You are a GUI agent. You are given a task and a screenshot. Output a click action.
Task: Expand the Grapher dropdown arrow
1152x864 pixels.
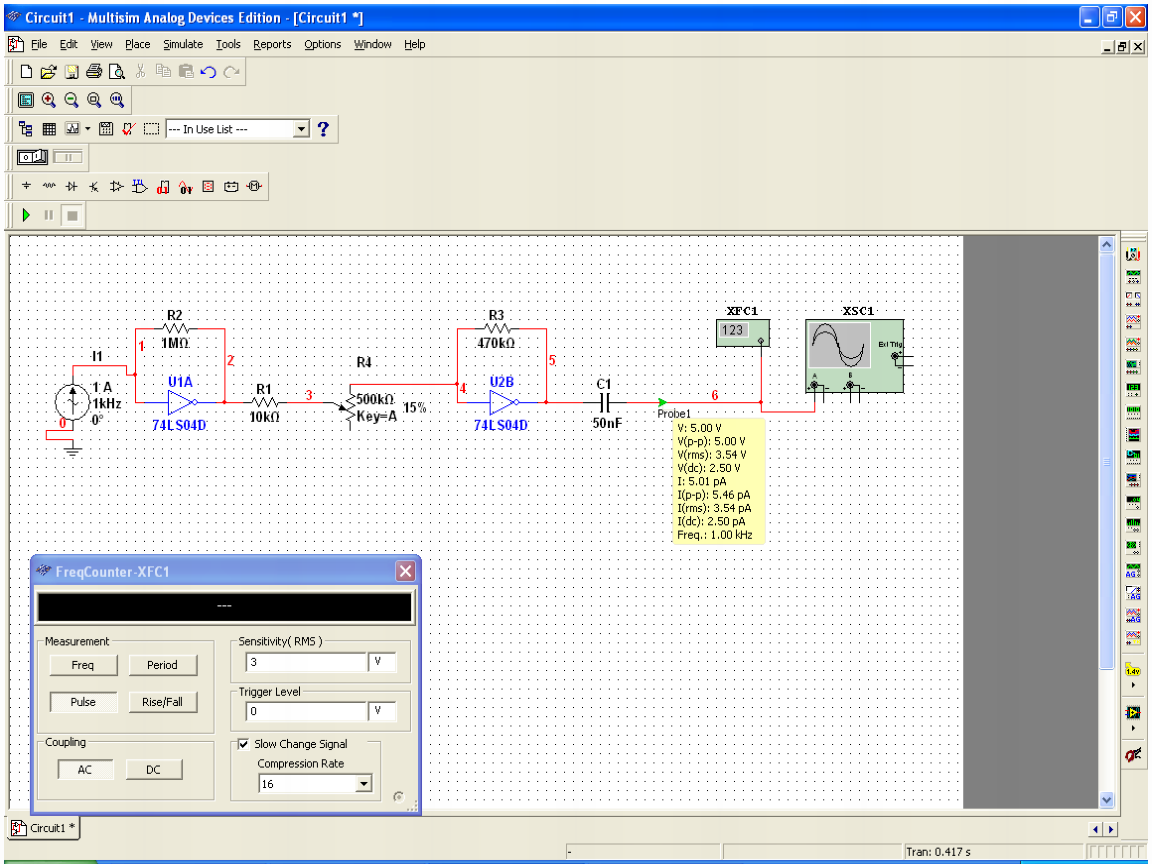(87, 129)
